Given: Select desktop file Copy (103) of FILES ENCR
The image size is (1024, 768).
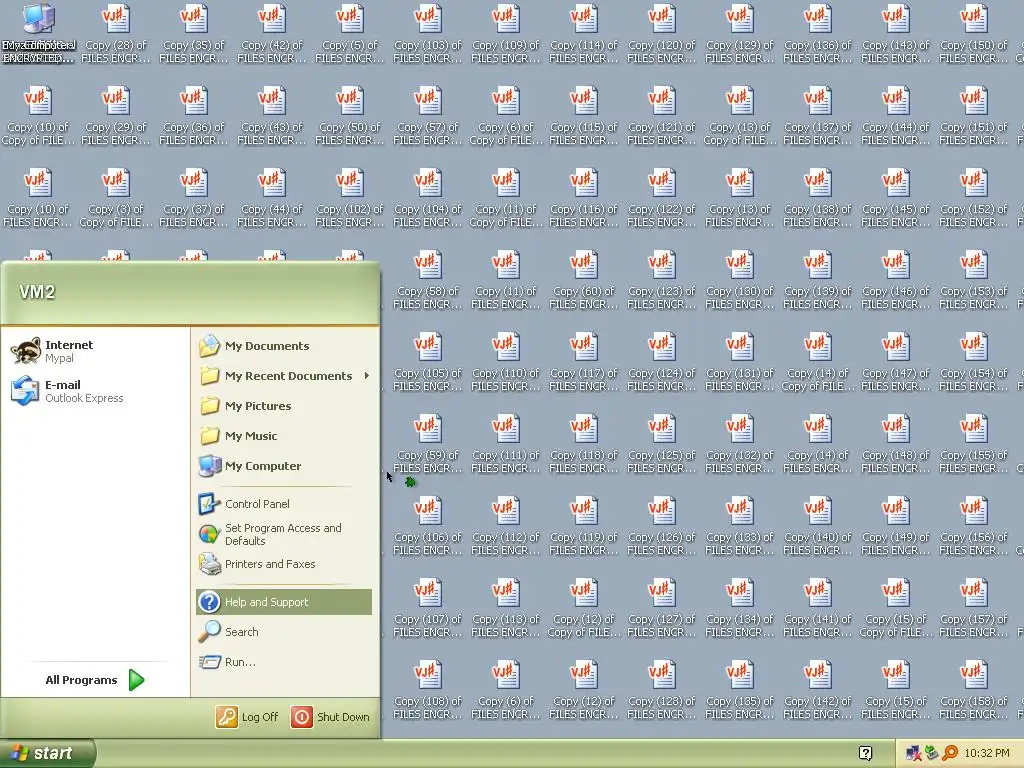Looking at the screenshot, I should coord(428,35).
